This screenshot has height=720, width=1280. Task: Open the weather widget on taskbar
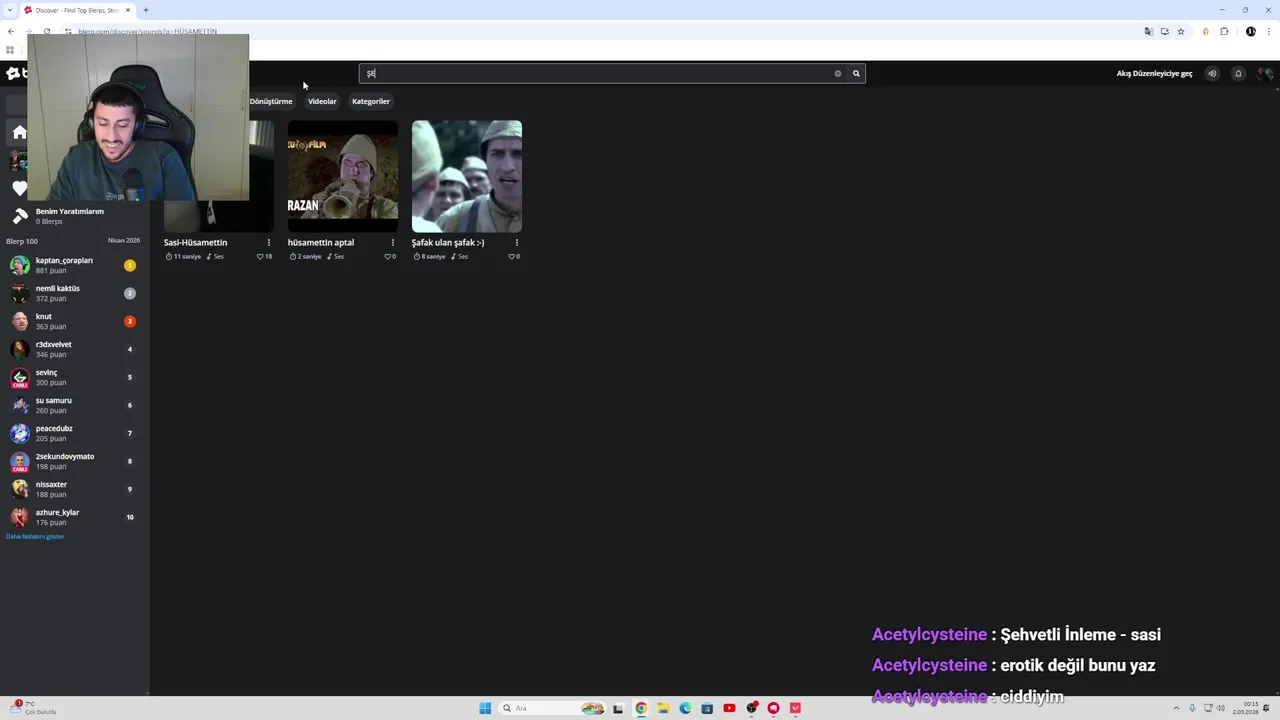[33, 708]
